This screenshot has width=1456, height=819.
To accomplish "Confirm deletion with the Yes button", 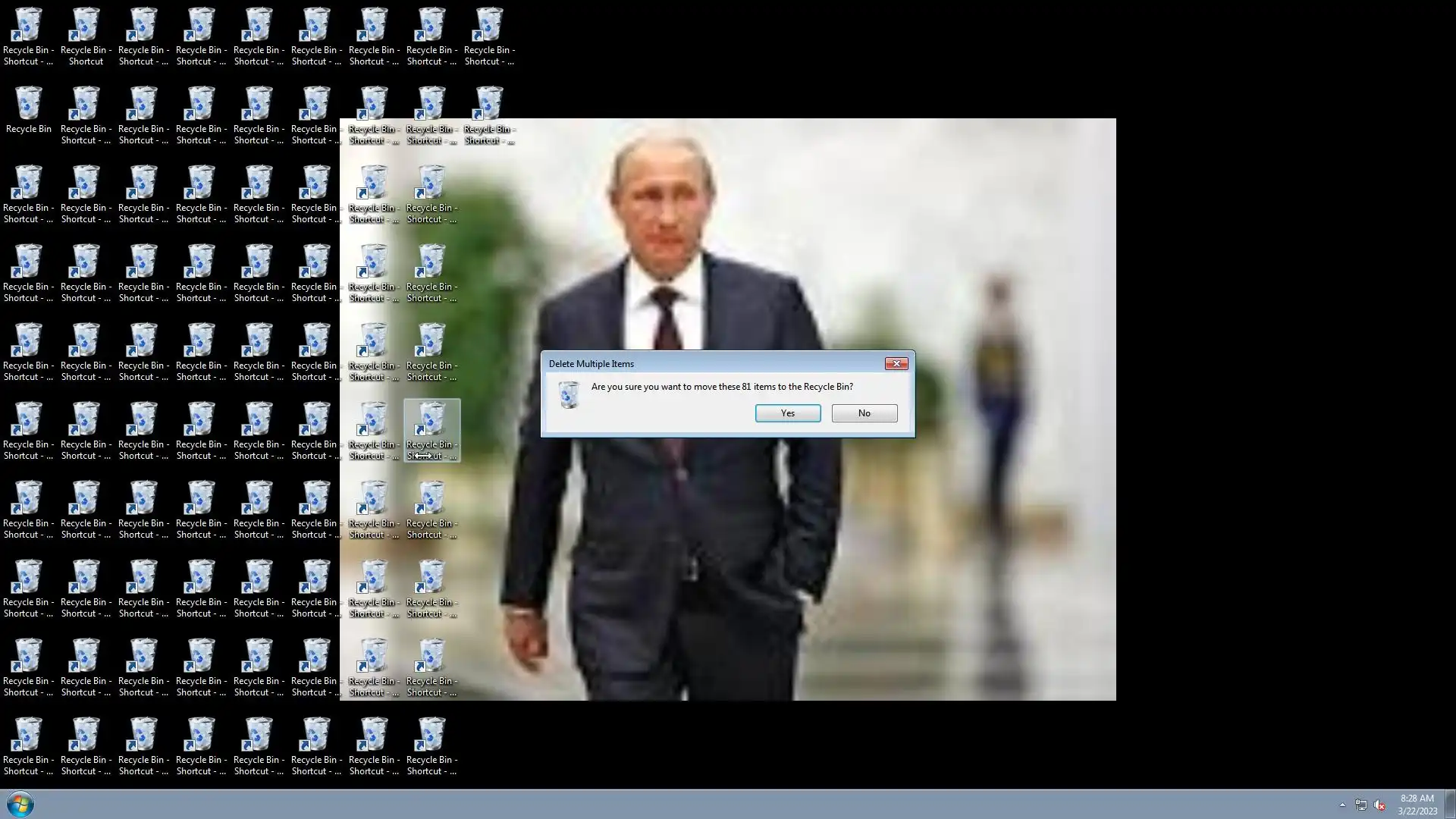I will coord(787,413).
